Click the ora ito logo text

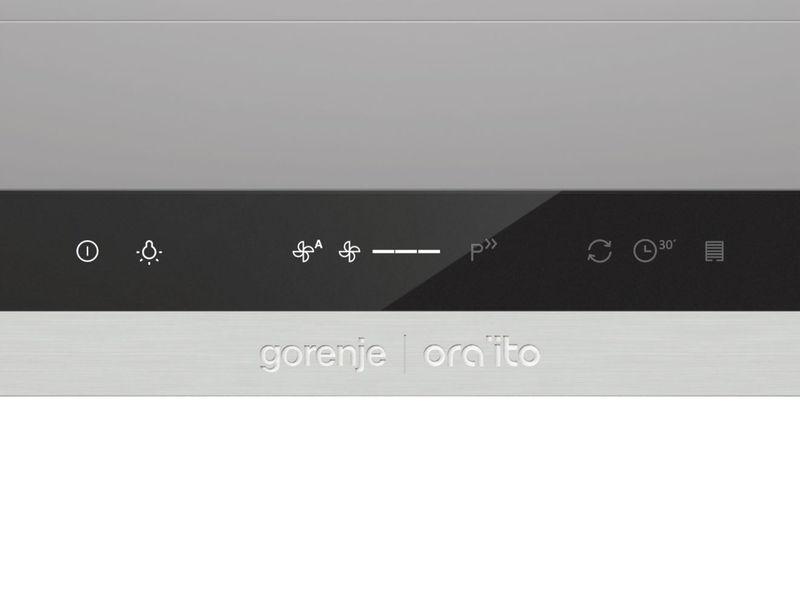pos(482,352)
